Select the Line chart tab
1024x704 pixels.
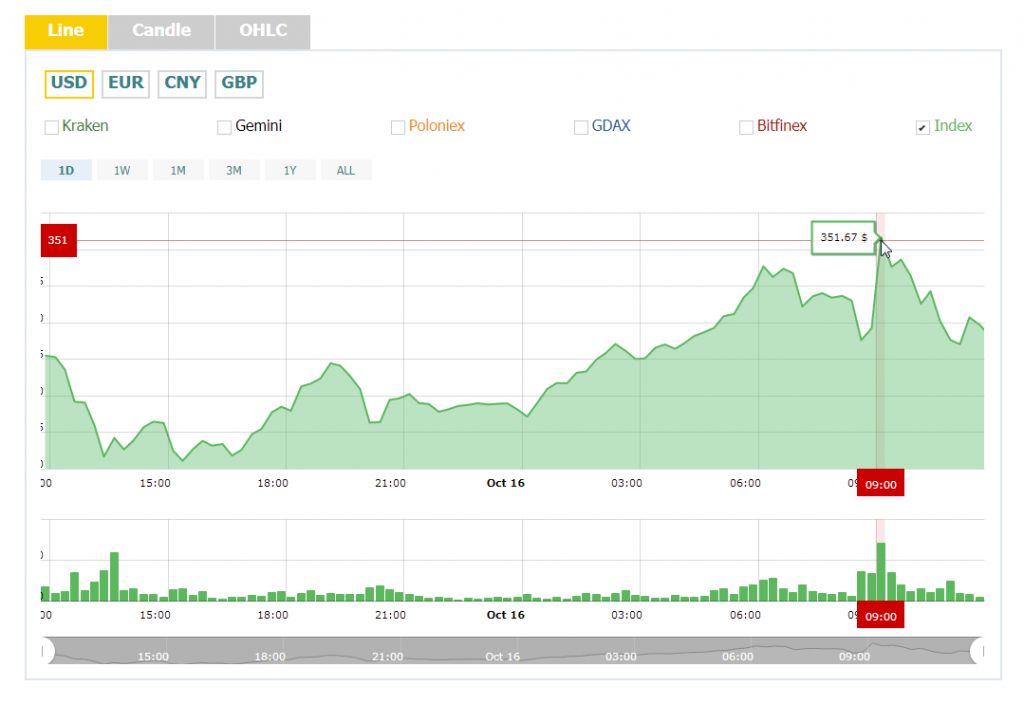(x=66, y=31)
